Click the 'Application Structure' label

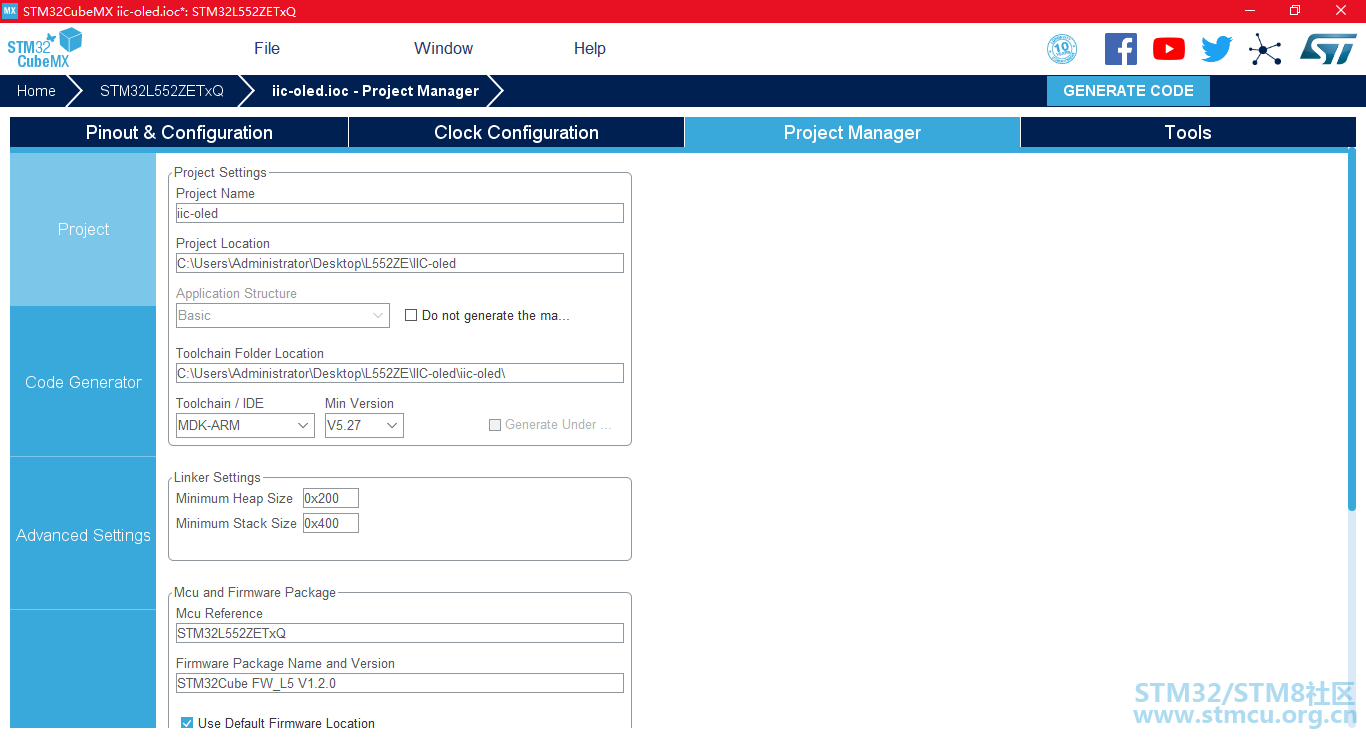[x=236, y=293]
